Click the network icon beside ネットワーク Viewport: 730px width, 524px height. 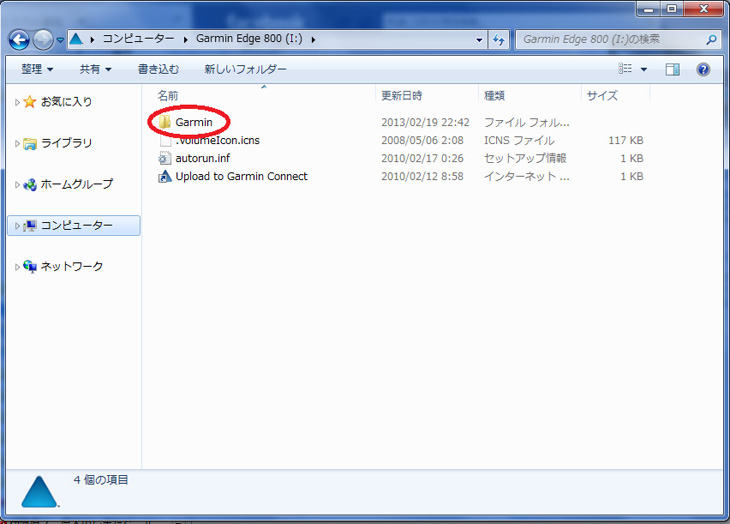point(30,267)
